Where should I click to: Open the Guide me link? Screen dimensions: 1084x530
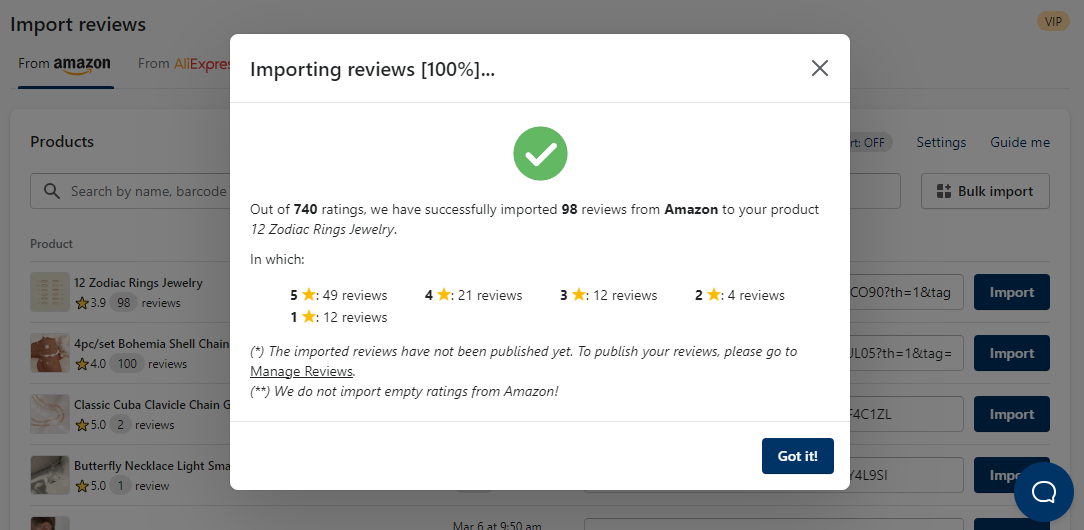[x=1020, y=142]
